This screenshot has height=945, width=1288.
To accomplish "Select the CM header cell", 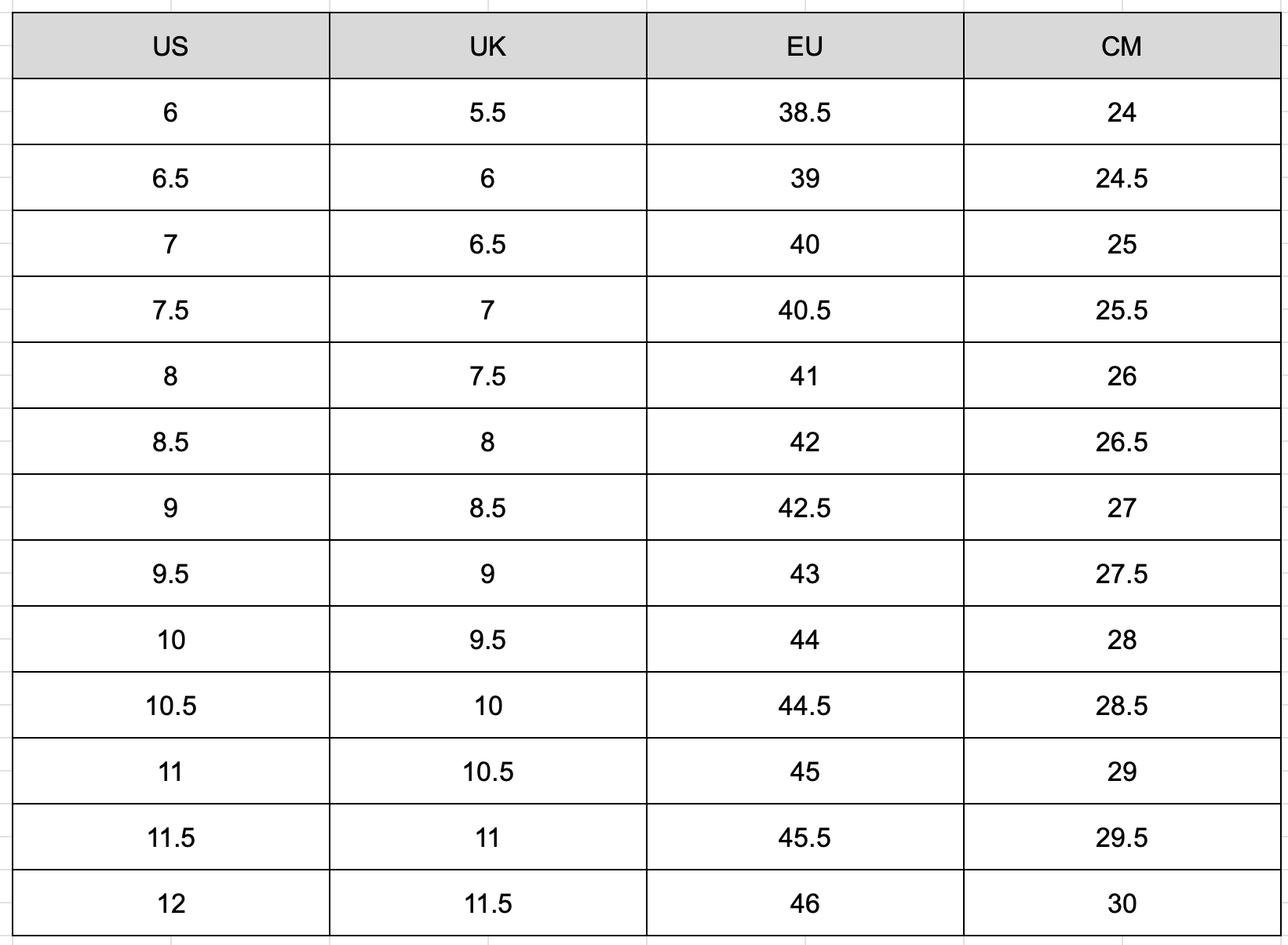I will pyautogui.click(x=1122, y=46).
